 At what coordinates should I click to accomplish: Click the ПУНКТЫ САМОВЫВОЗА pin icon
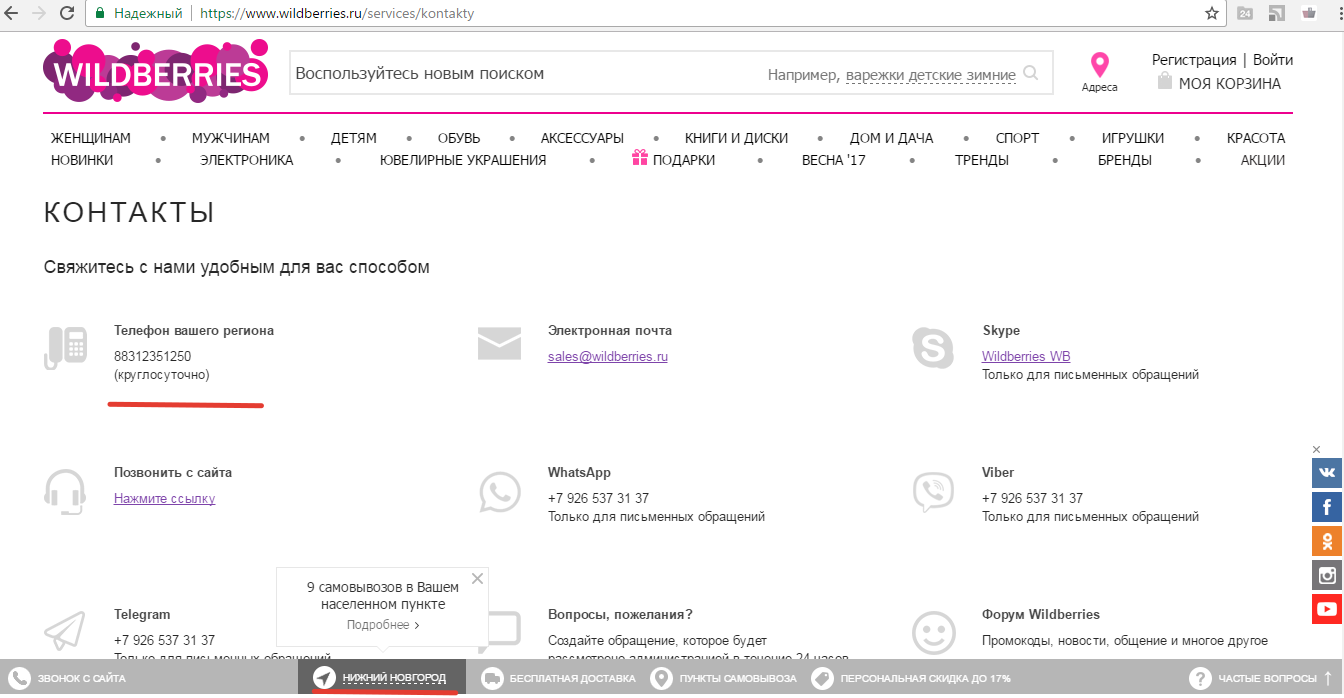(661, 678)
